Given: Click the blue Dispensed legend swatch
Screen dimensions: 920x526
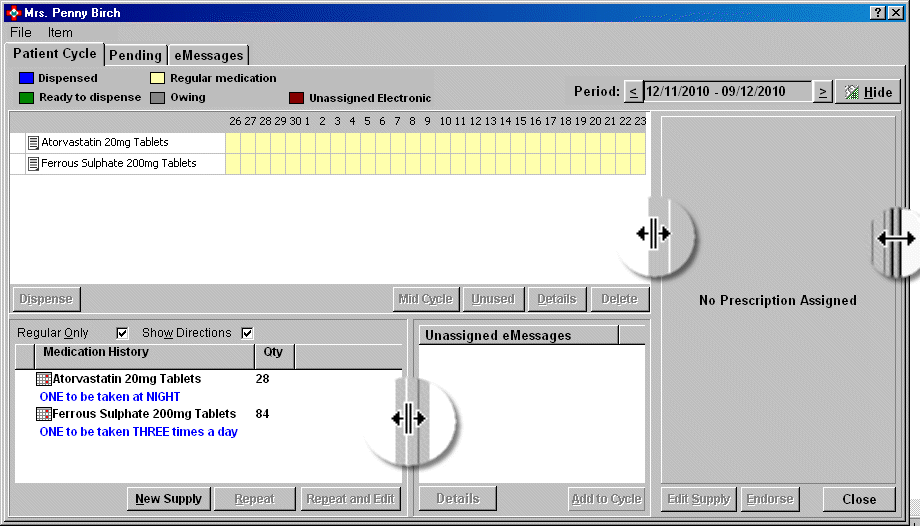Looking at the screenshot, I should pos(25,78).
